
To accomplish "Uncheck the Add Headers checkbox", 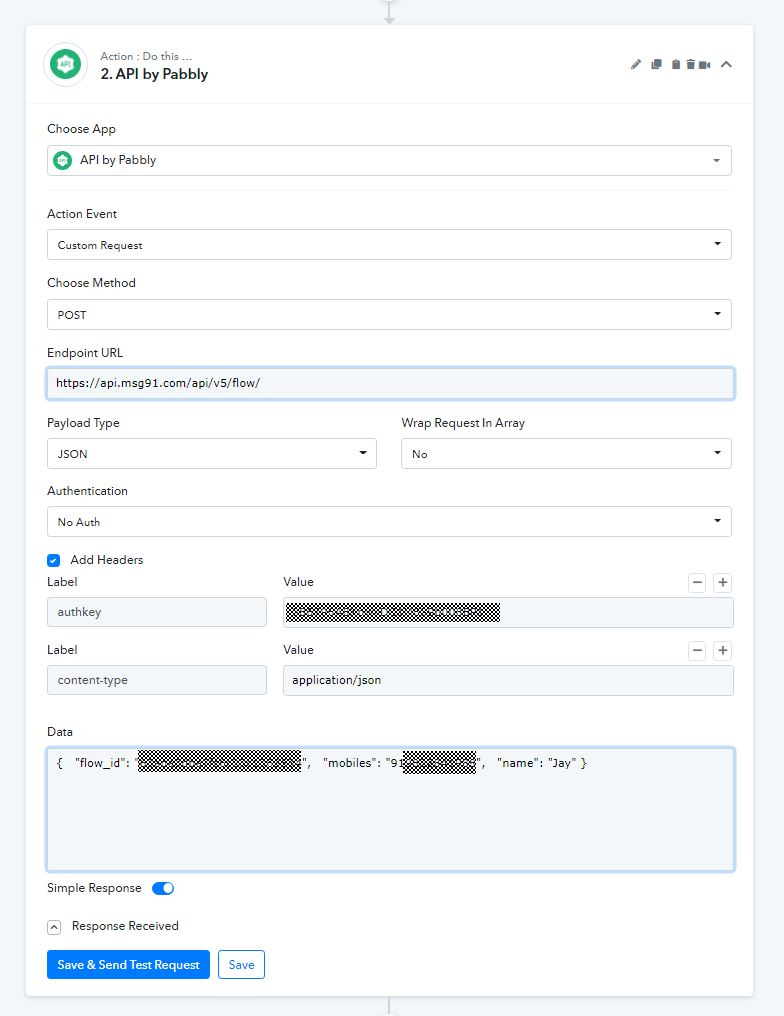I will click(x=54, y=560).
